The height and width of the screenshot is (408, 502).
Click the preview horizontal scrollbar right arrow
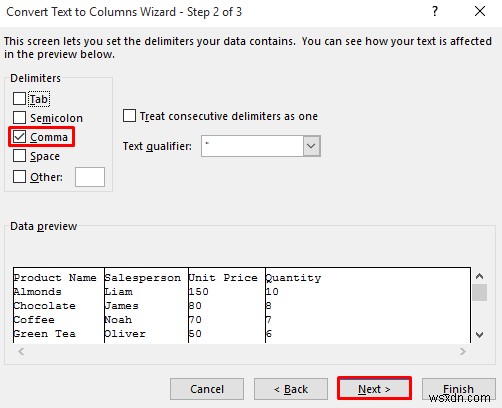463,351
